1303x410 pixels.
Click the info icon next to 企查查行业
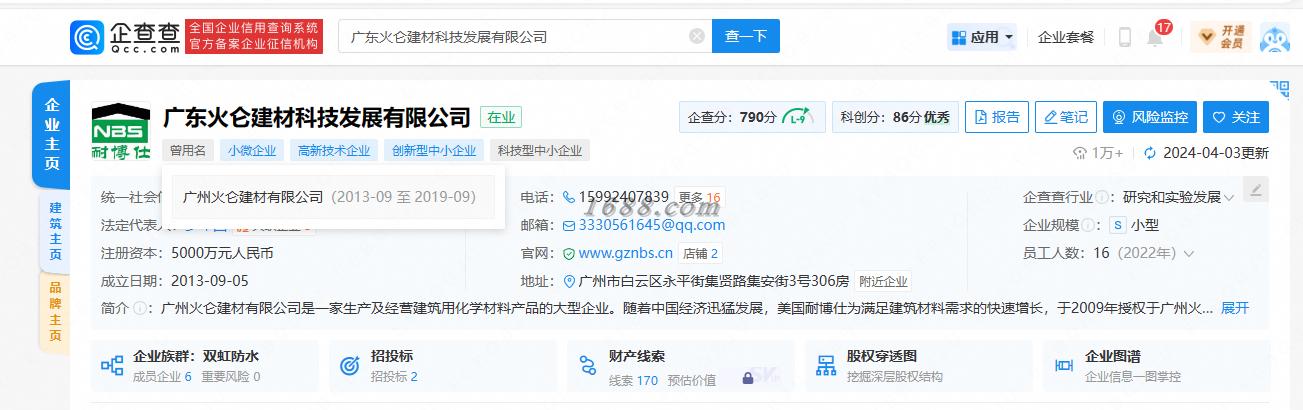coord(1101,197)
